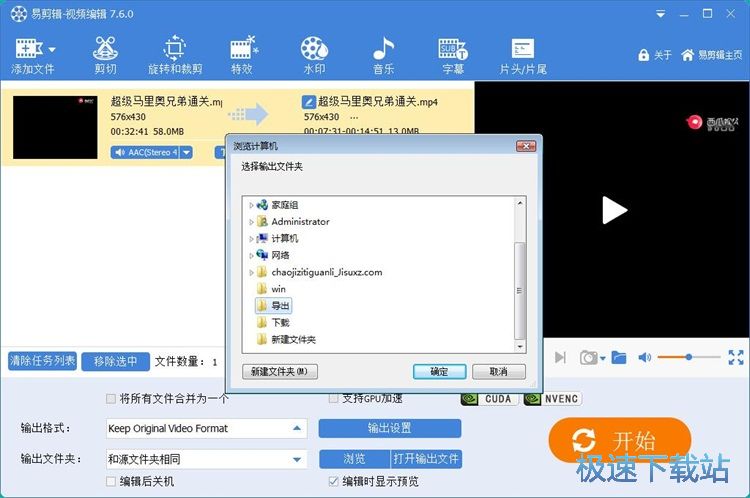Close the 浏览计算机 dialog
The width and height of the screenshot is (750, 498).
526,146
